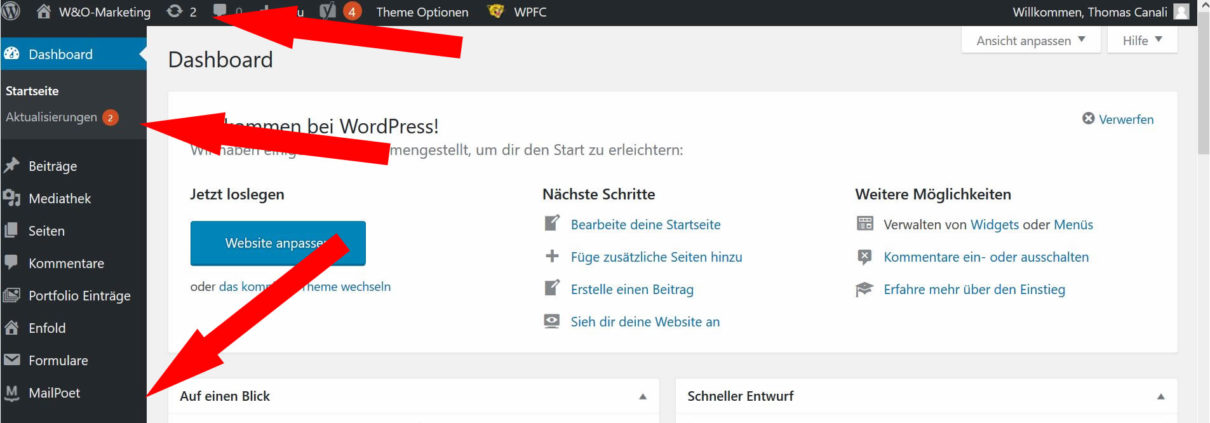
Task: Collapse the Schneller Entwurf widget
Action: pos(1161,397)
